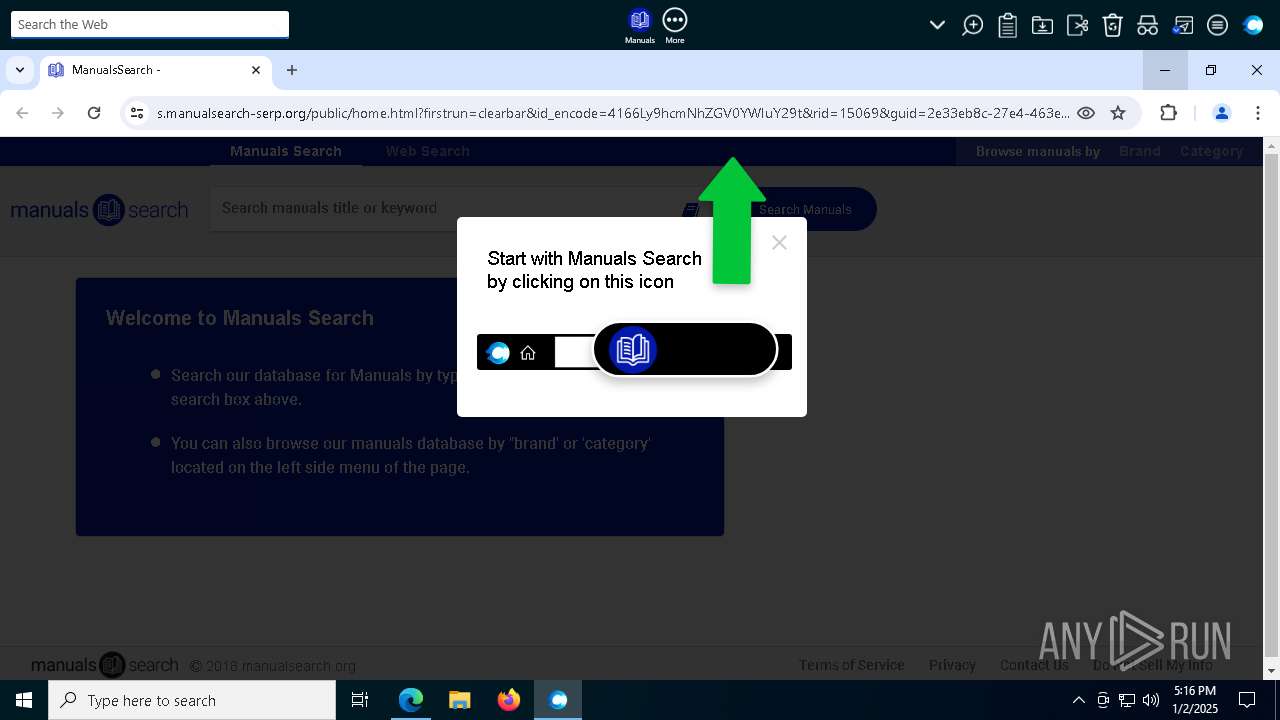Click the blue swirl browser logo top right
1280x720 pixels.
click(1253, 26)
